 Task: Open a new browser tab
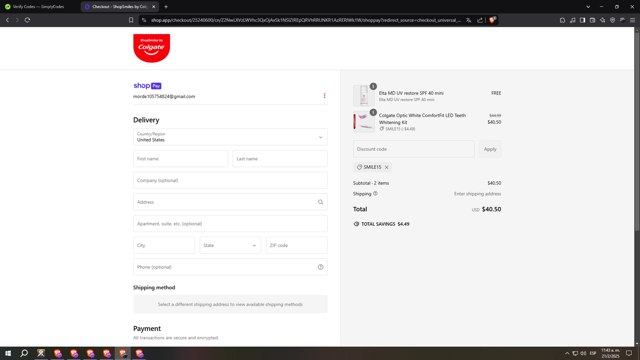click(x=166, y=7)
